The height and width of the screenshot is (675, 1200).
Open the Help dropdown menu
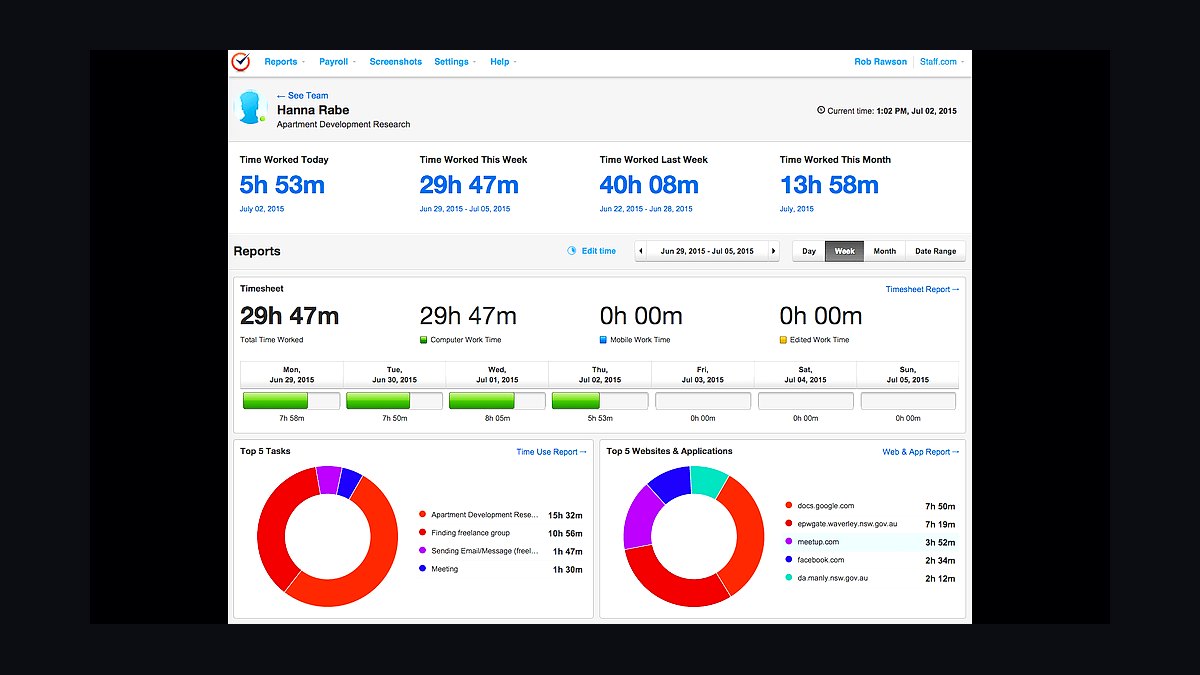[x=503, y=62]
